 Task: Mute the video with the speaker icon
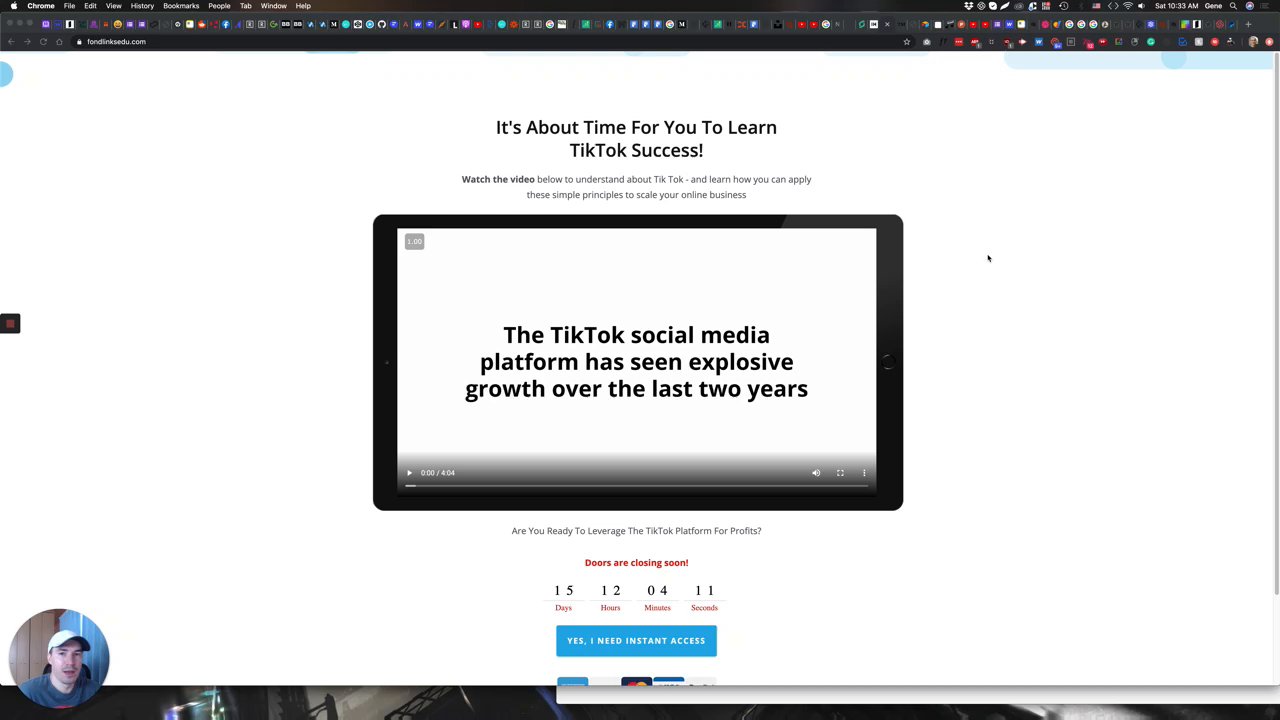coord(816,473)
